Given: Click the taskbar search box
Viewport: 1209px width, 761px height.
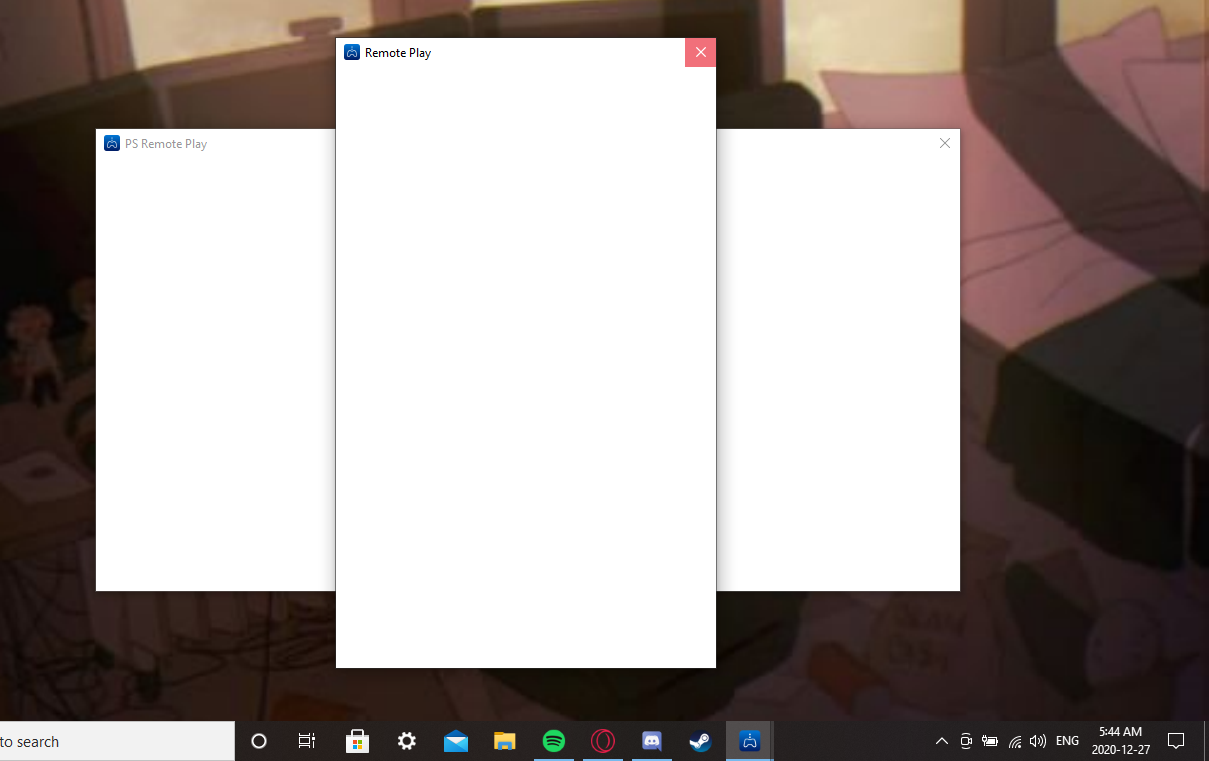Looking at the screenshot, I should click(117, 741).
